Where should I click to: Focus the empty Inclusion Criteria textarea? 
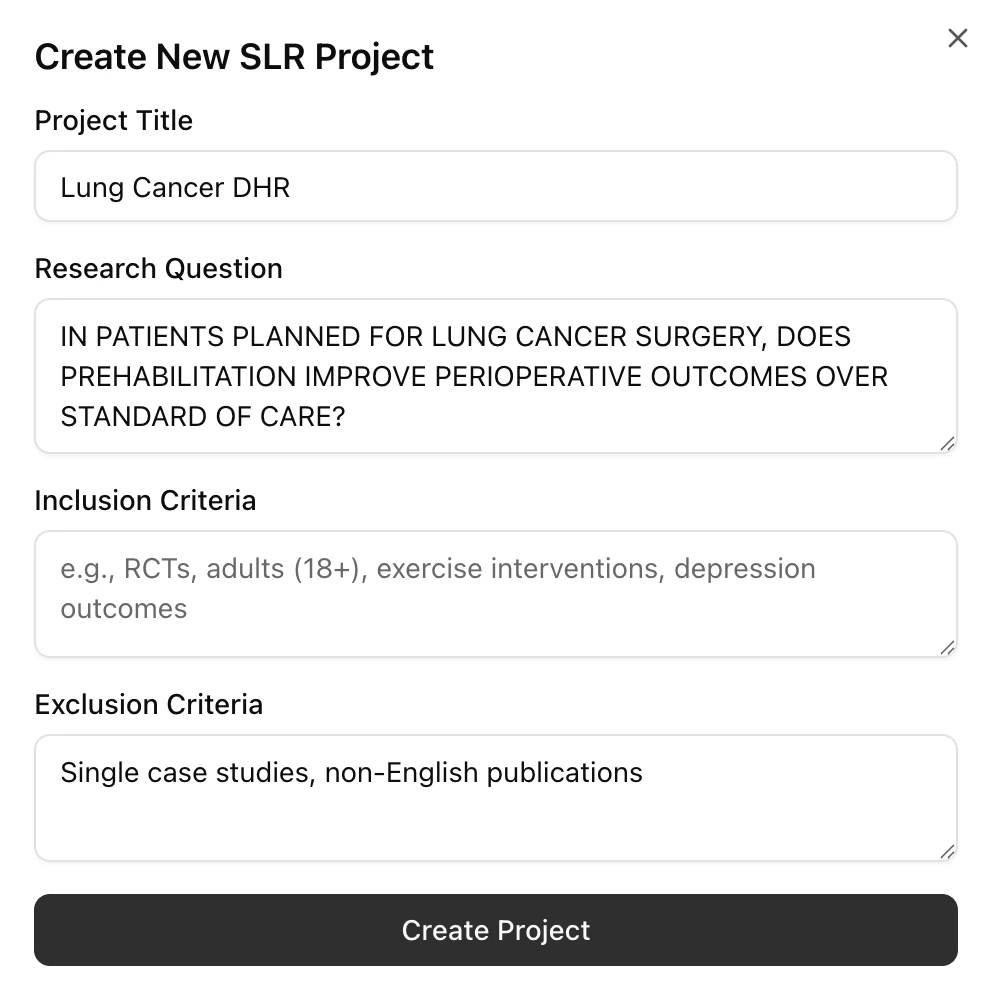click(x=496, y=594)
